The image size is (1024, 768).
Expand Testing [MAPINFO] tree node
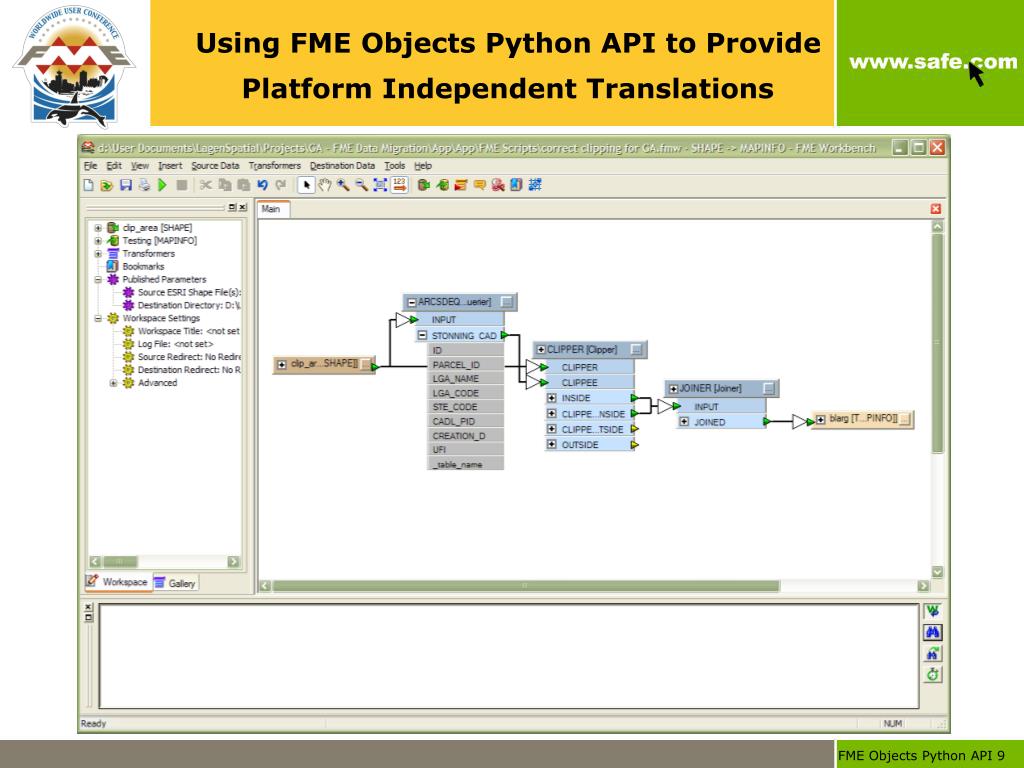pos(98,241)
